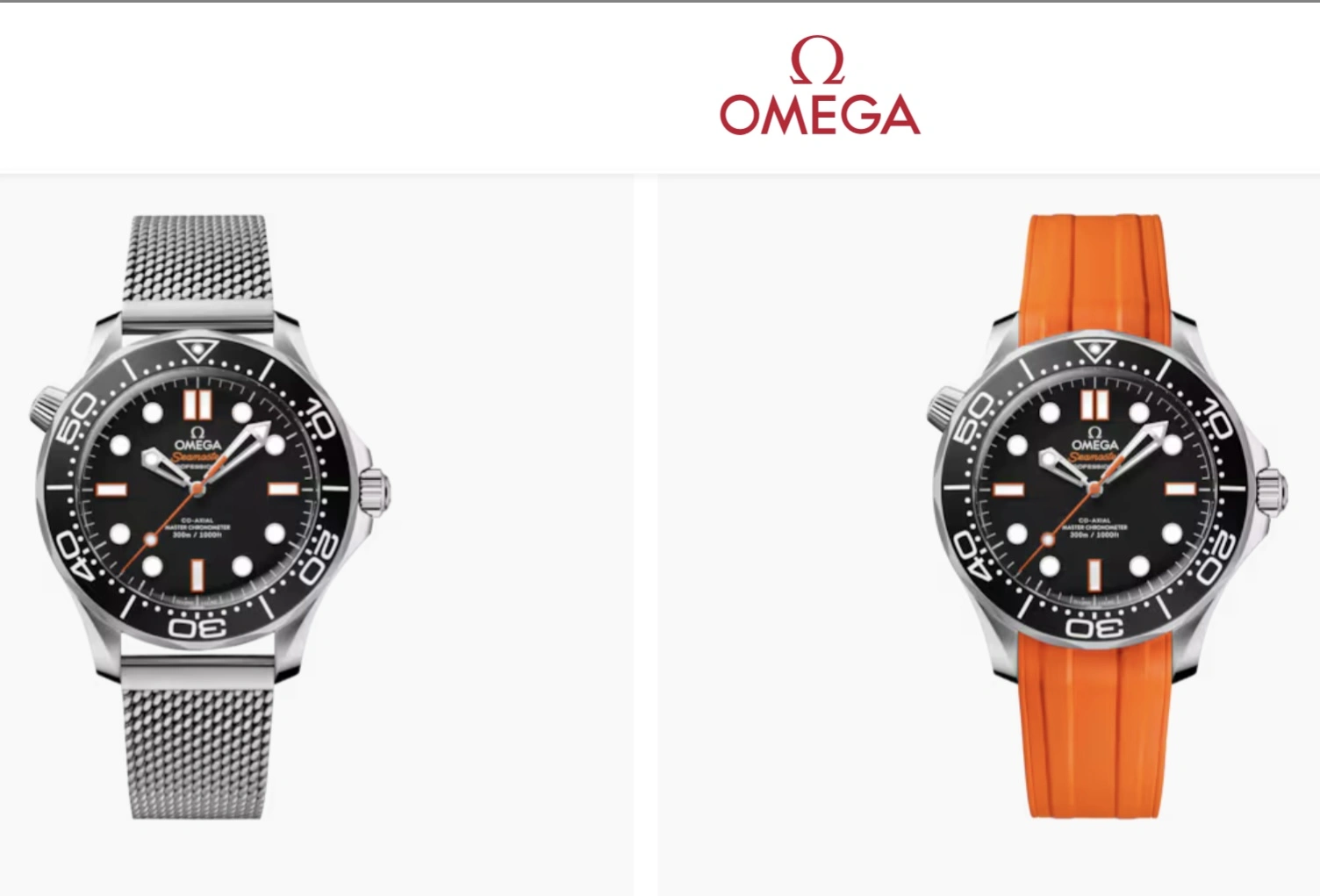Click the helium valve on orange strap watch
Viewport: 1320px width, 896px height.
click(x=946, y=402)
